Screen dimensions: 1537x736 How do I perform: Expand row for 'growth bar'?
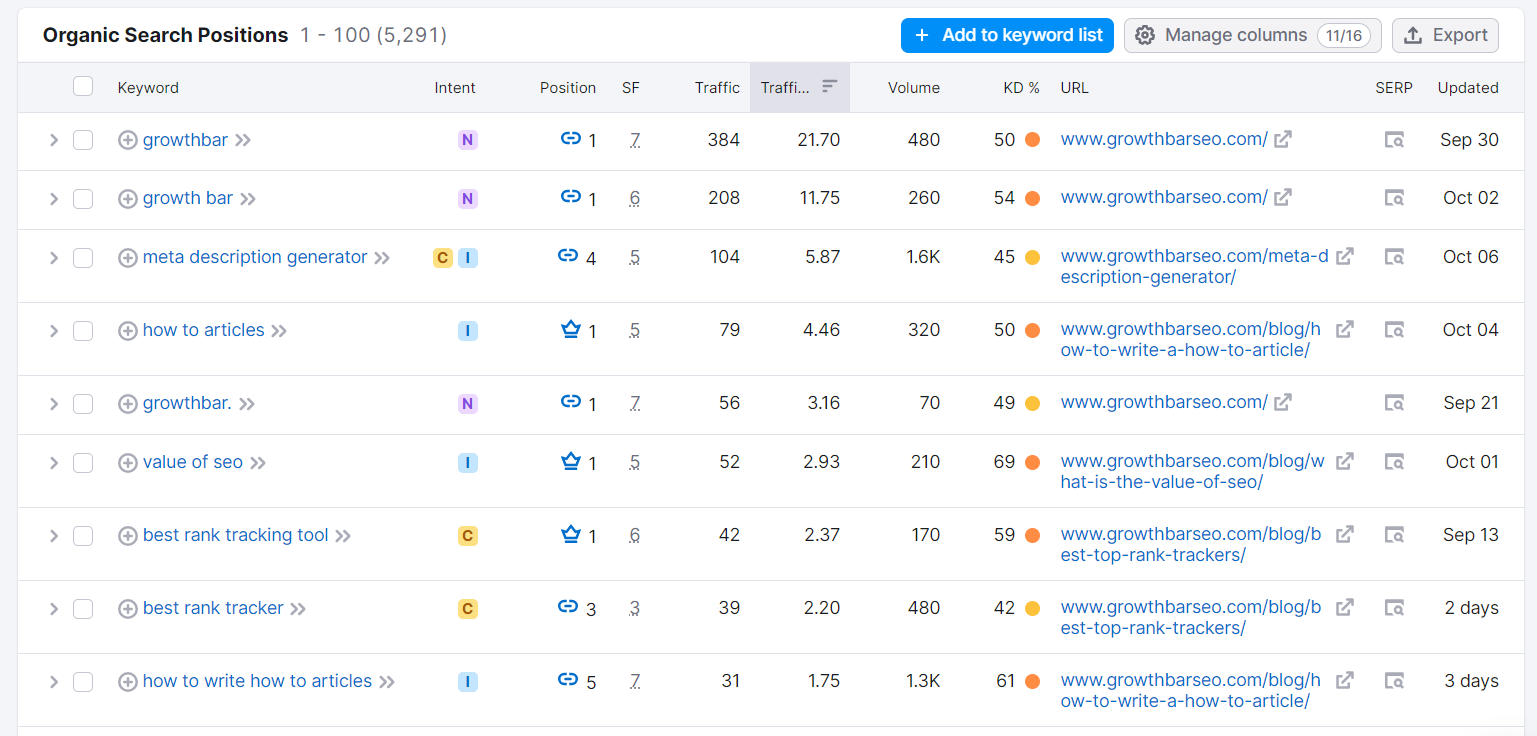tap(54, 199)
